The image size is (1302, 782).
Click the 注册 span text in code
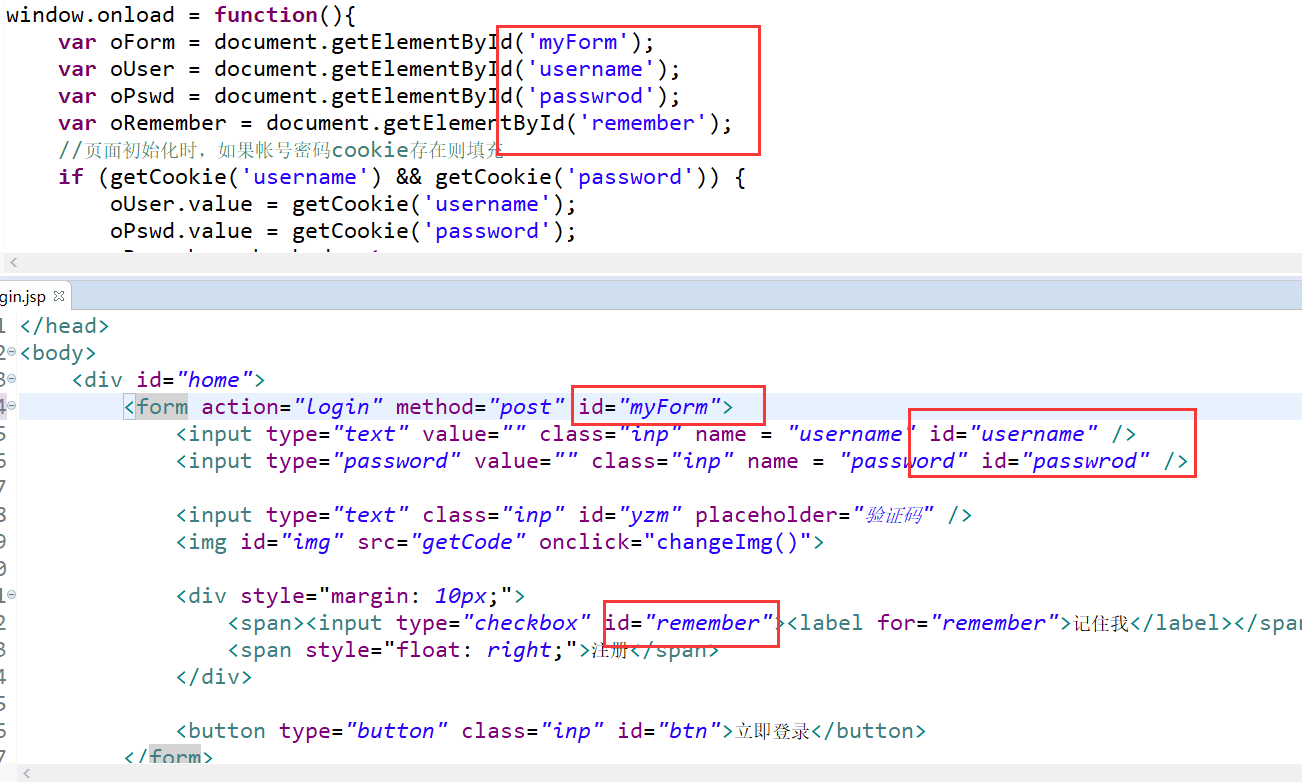click(610, 650)
